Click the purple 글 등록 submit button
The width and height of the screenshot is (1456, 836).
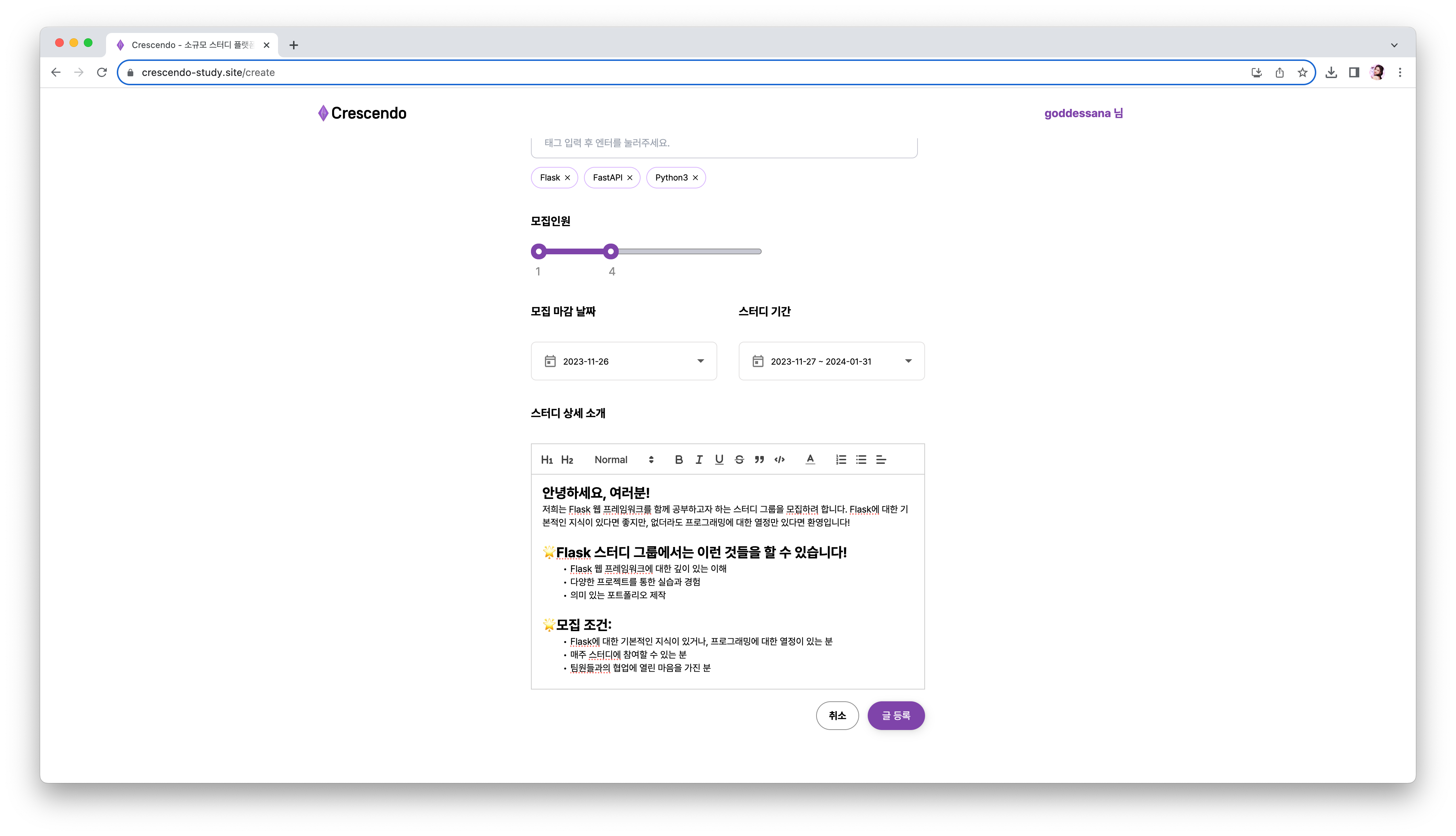coord(895,715)
